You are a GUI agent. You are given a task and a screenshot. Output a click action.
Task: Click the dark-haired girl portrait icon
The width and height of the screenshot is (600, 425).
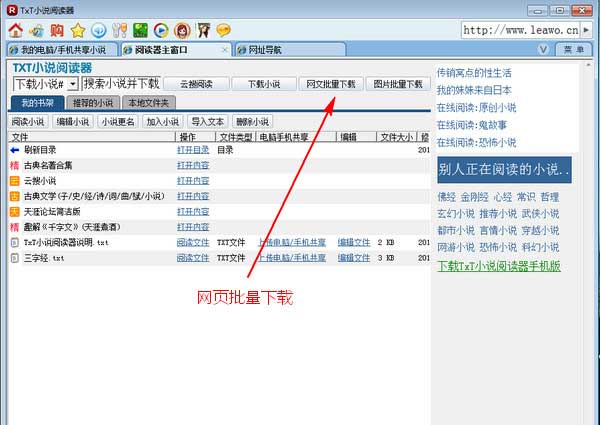[204, 30]
